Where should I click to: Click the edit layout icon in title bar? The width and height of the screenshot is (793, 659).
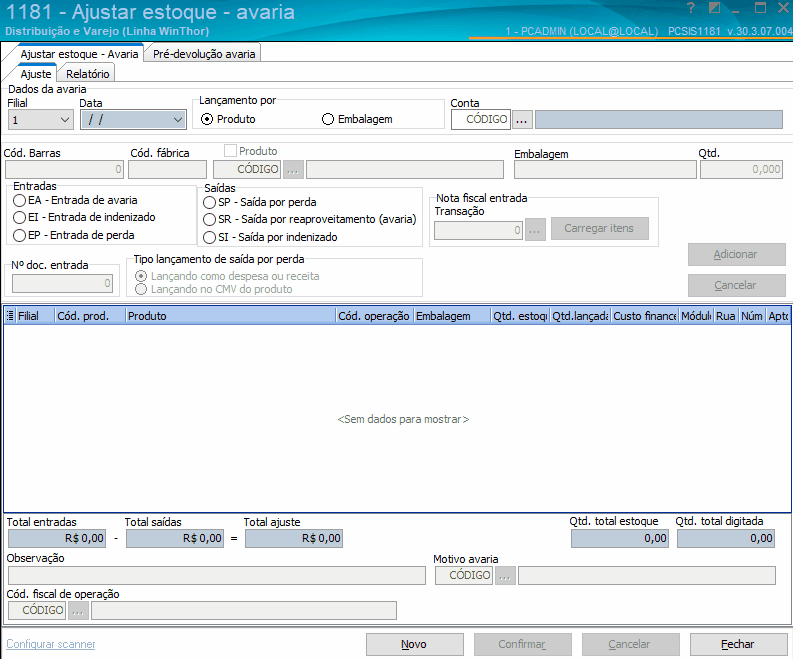[714, 8]
